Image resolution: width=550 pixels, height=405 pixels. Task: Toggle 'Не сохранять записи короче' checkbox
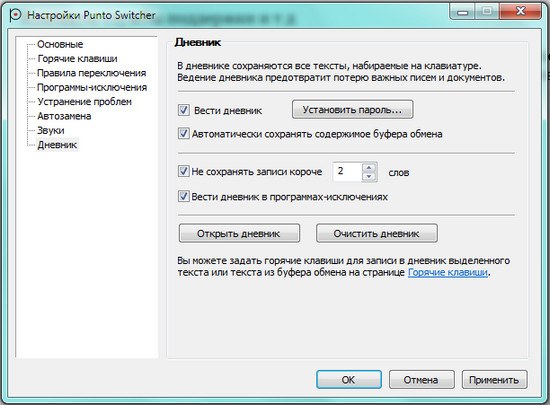click(x=184, y=171)
